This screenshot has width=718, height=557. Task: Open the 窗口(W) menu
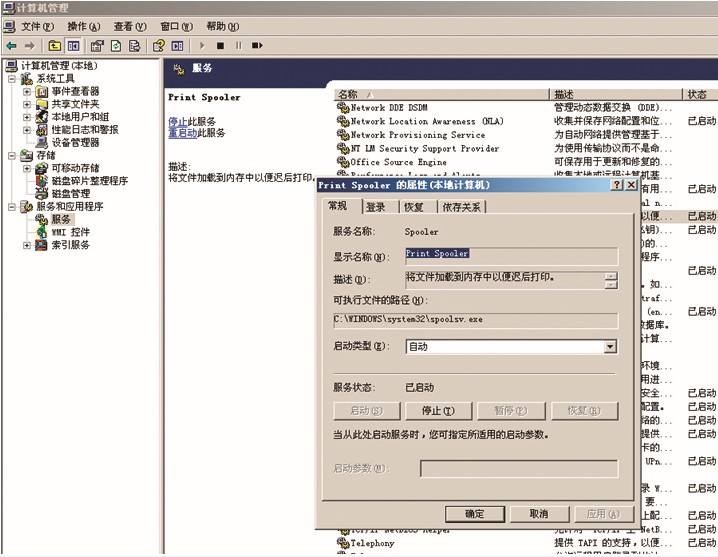point(176,27)
